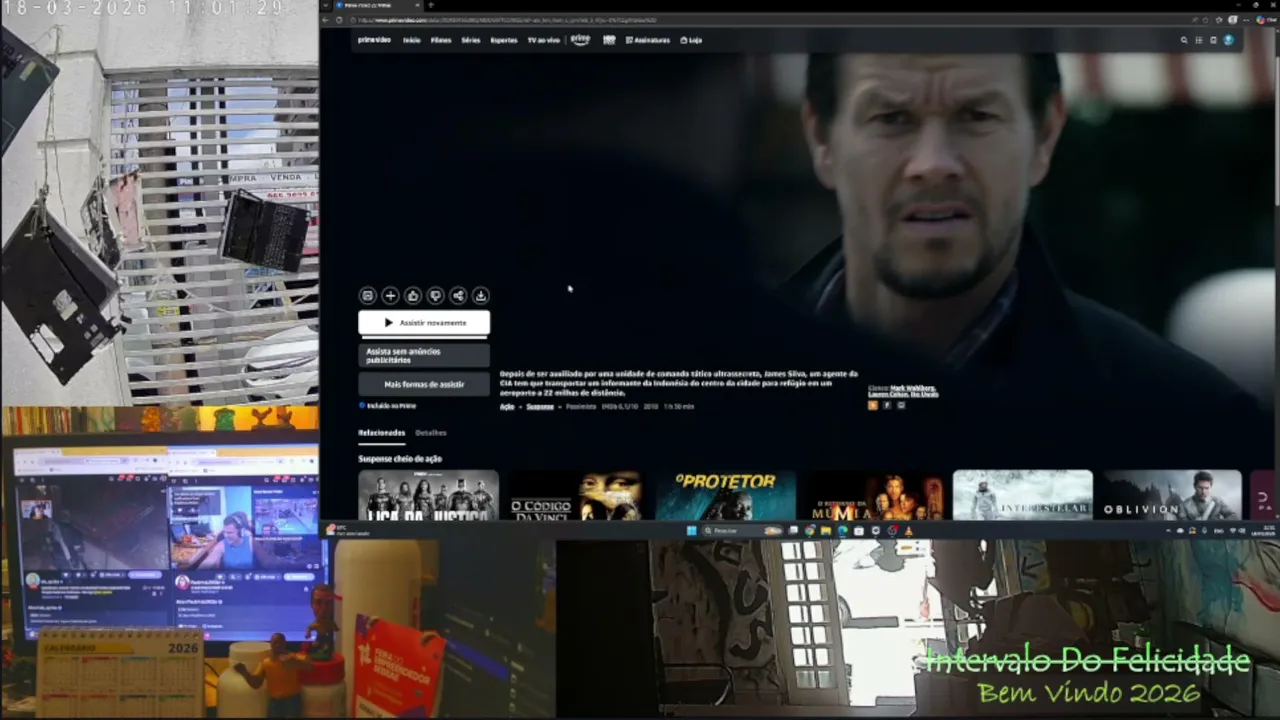
Task: Open Assinaturas in the navigation bar
Action: click(x=648, y=40)
